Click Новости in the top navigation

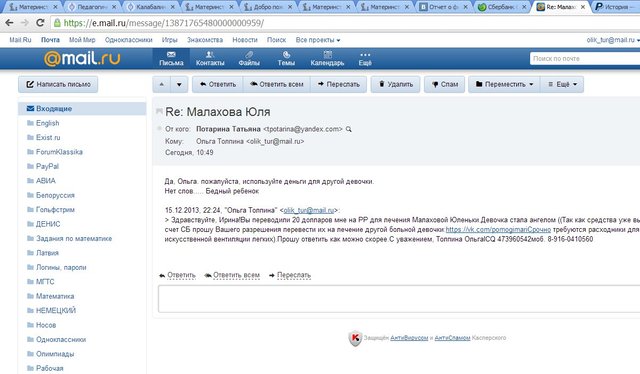pyautogui.click(x=245, y=40)
